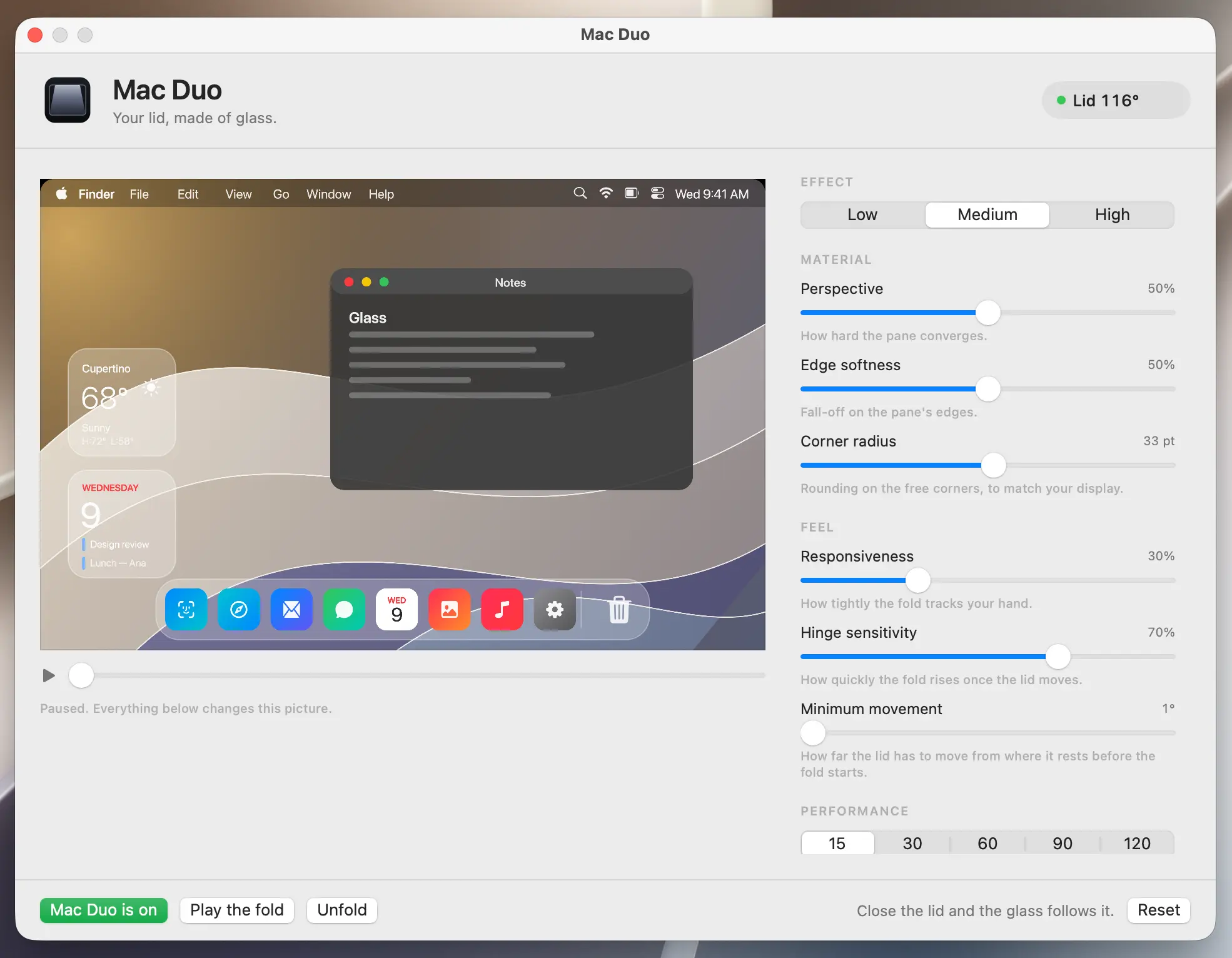Click the Hinge sensitivity slider knob
This screenshot has height=958, width=1232.
(1058, 657)
